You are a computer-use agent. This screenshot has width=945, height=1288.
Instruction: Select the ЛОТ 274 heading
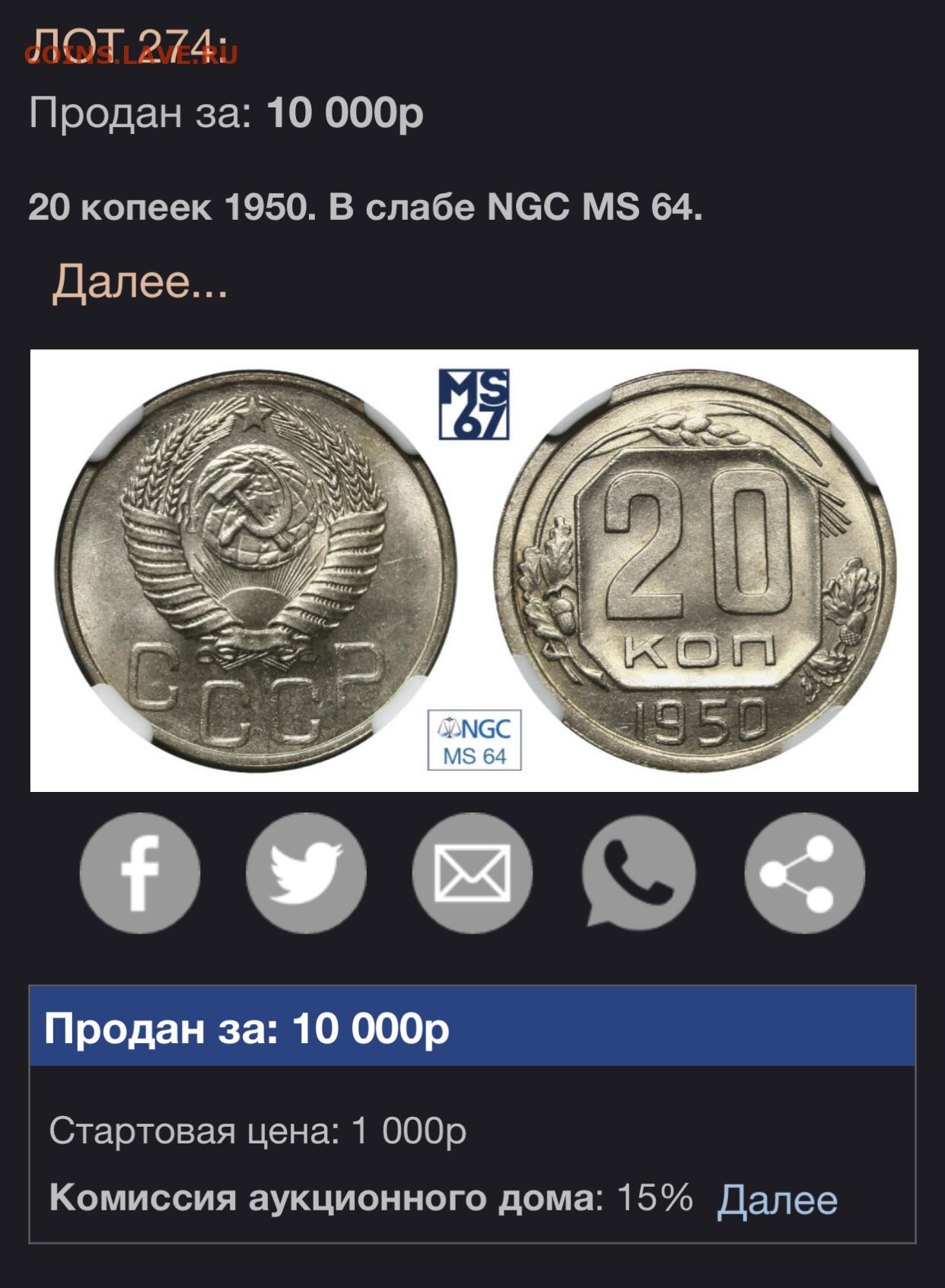tap(129, 46)
